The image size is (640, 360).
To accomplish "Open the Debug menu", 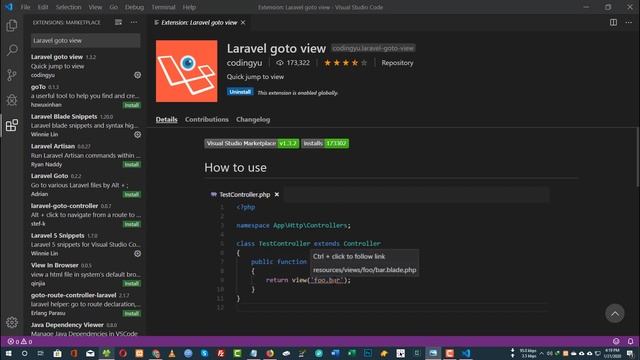I will pos(134,7).
